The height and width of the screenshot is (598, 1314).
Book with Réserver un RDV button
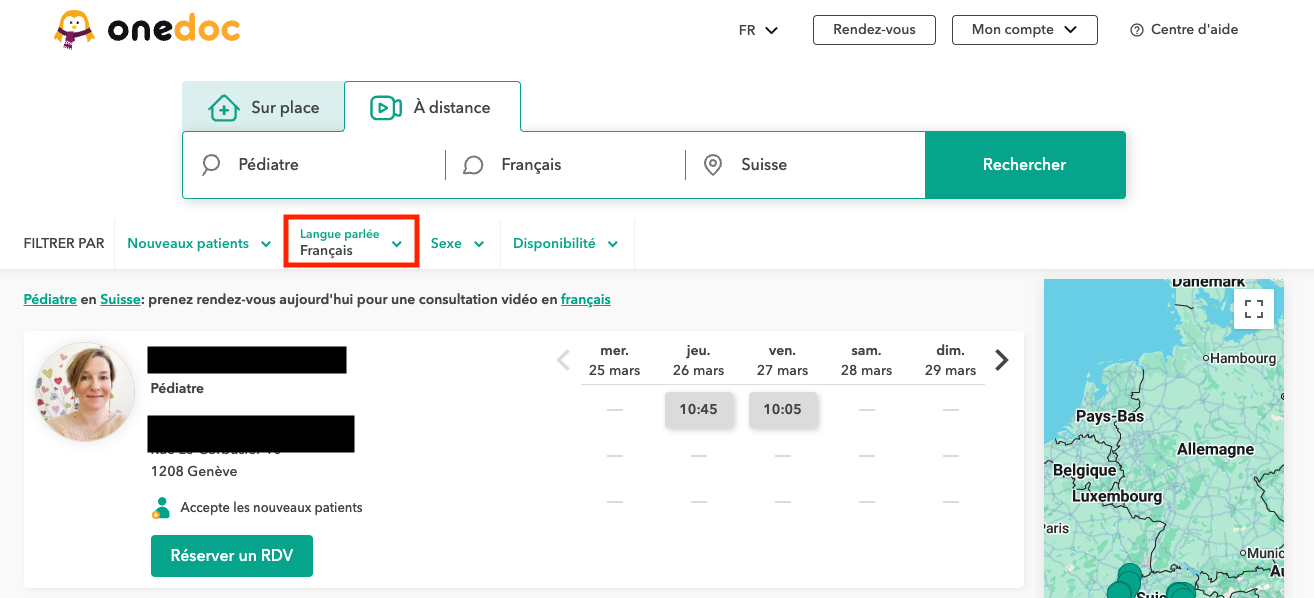pyautogui.click(x=232, y=556)
